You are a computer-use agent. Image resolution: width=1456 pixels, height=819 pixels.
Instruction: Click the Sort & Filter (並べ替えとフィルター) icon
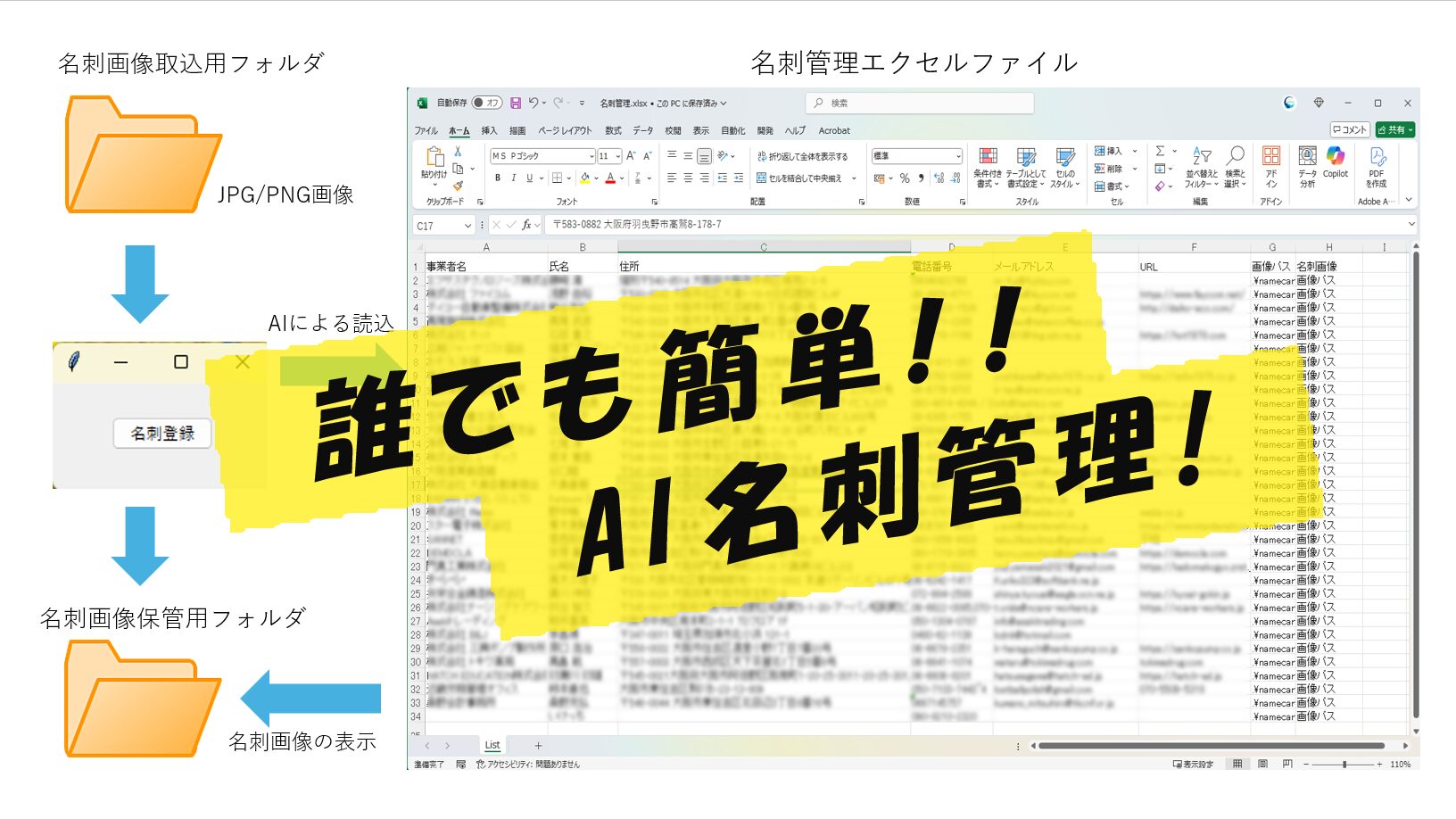point(1202,167)
